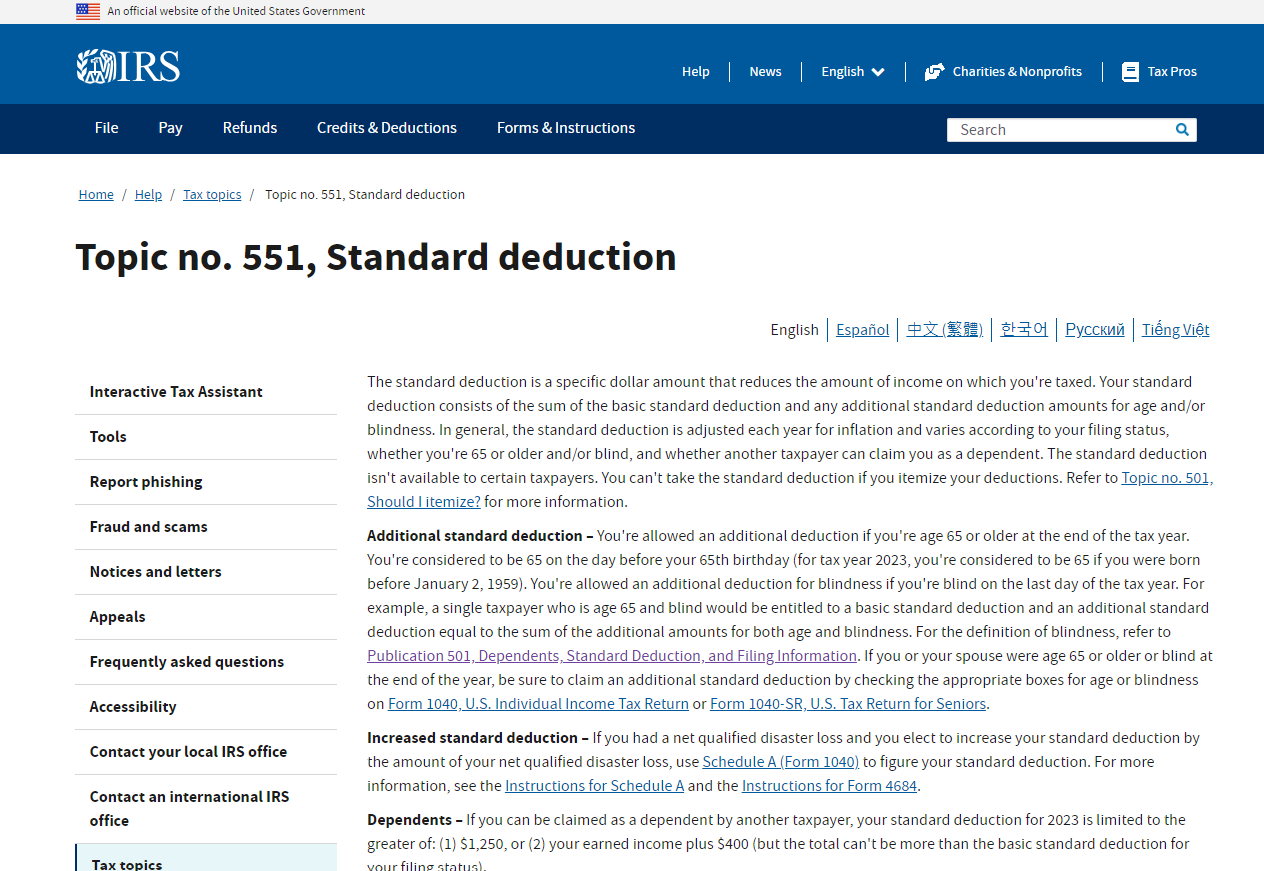The image size is (1264, 871).
Task: Open Fraud and scams sidebar item
Action: (x=206, y=527)
